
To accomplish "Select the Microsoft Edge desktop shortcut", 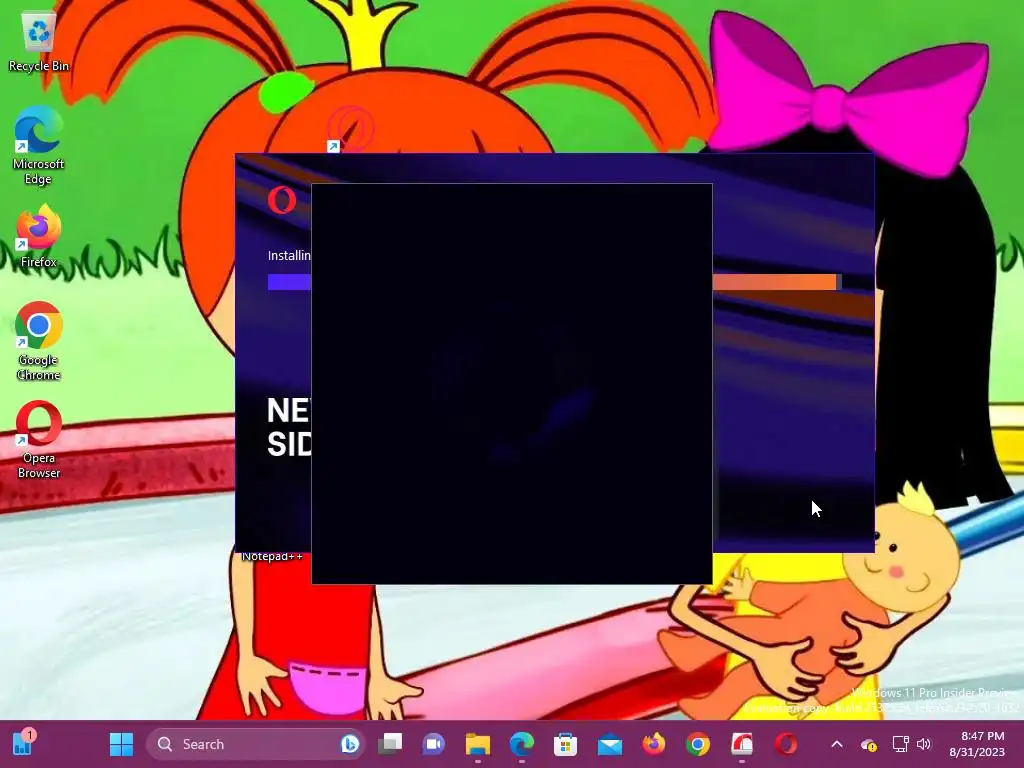I will click(x=39, y=145).
